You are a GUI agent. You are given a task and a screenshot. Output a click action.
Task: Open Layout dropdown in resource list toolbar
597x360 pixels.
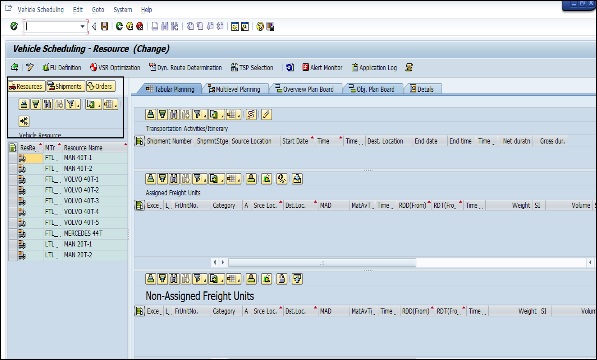click(111, 104)
